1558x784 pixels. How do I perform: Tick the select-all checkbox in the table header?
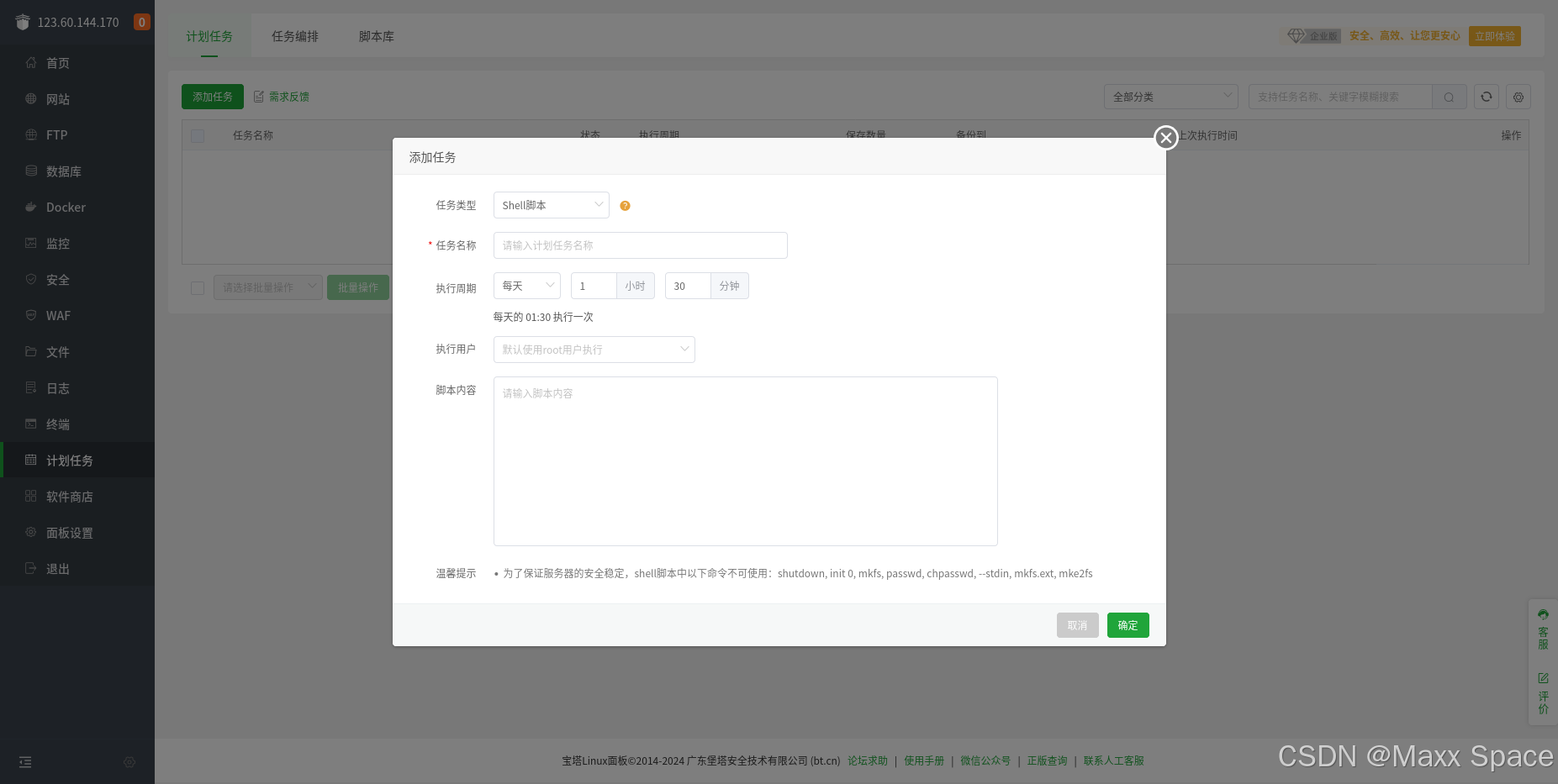click(198, 136)
